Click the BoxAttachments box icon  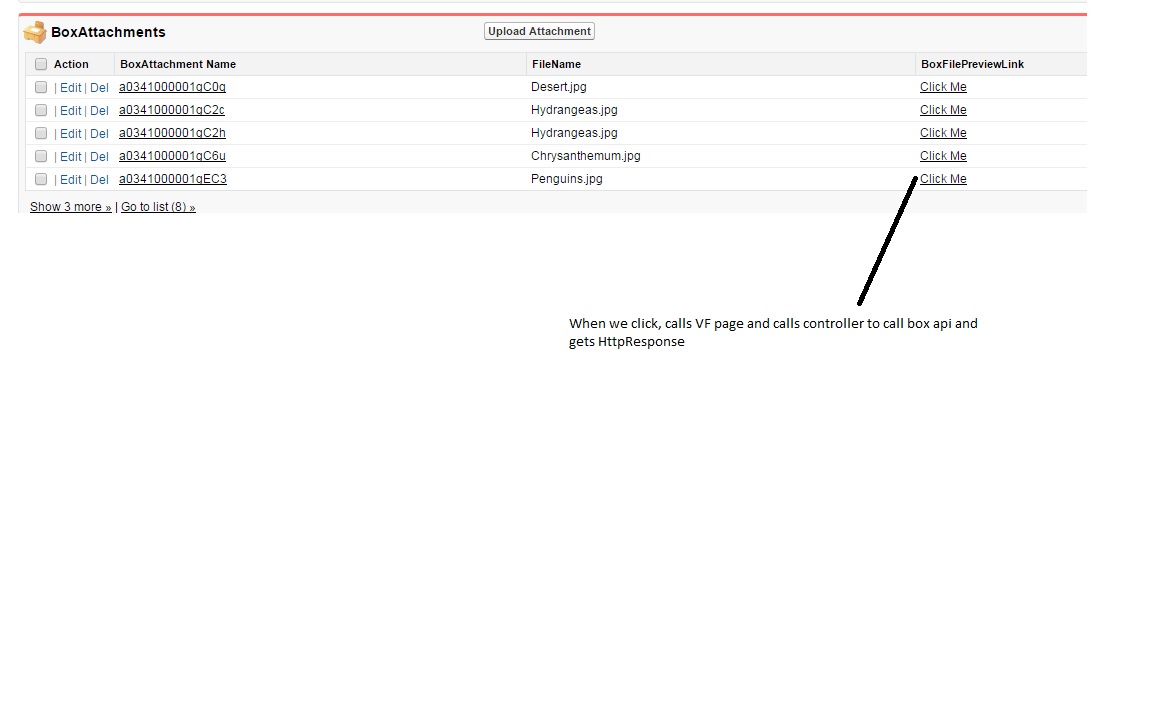pyautogui.click(x=35, y=32)
